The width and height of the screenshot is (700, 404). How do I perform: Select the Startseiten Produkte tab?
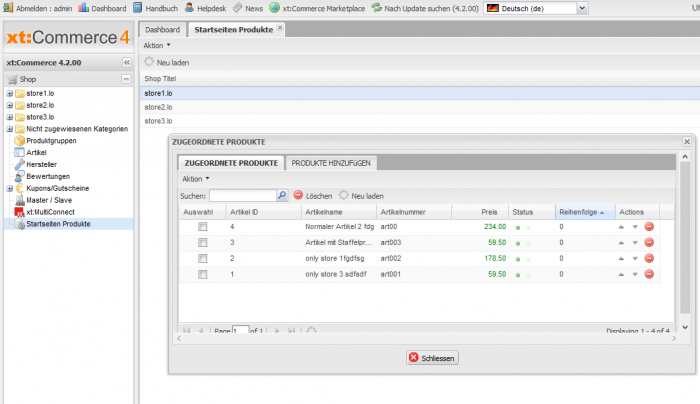[233, 29]
